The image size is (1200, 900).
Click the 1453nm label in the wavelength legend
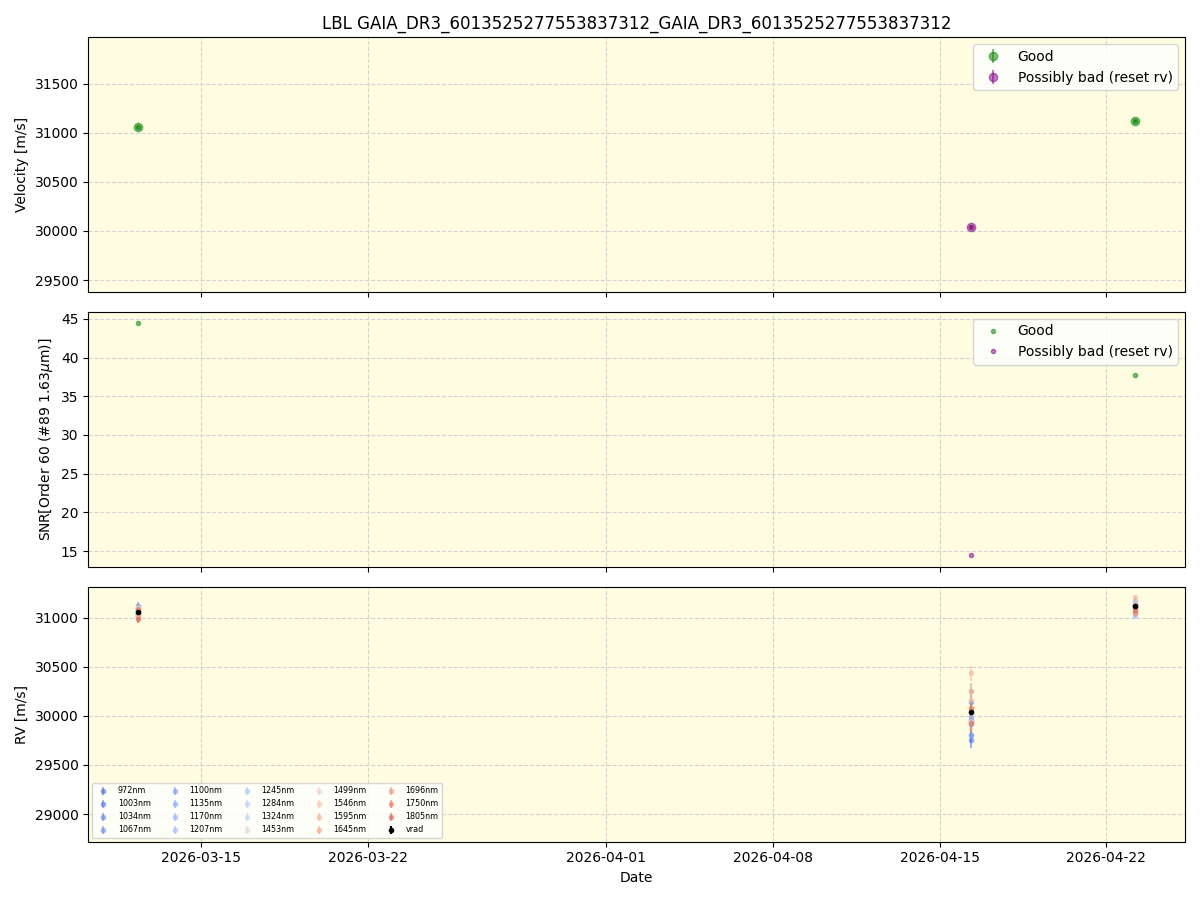[x=276, y=830]
